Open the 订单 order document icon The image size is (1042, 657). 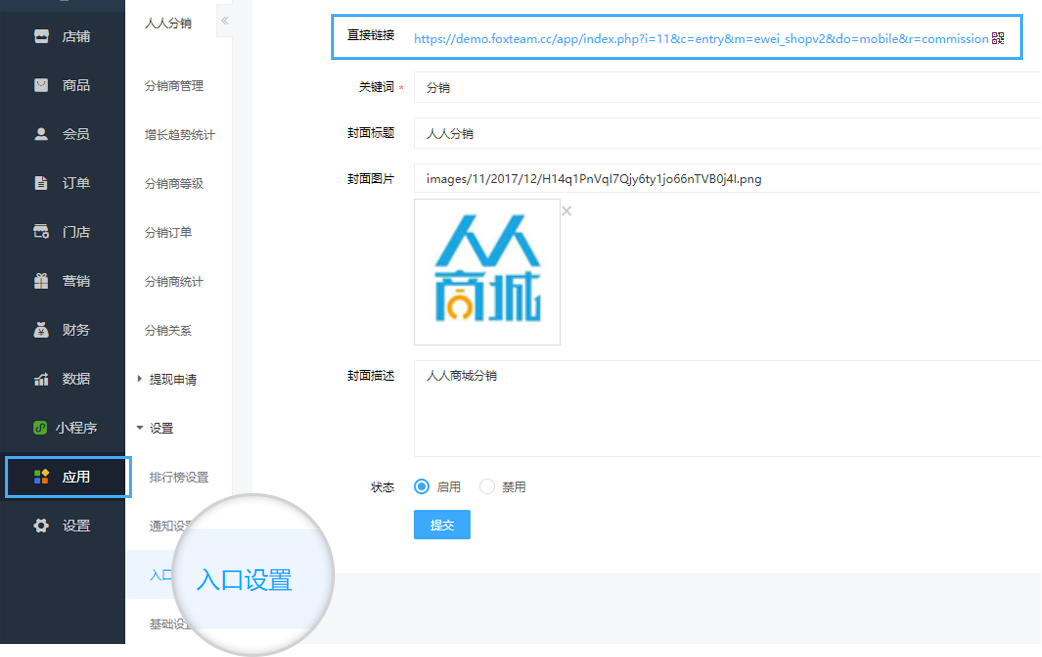(41, 183)
